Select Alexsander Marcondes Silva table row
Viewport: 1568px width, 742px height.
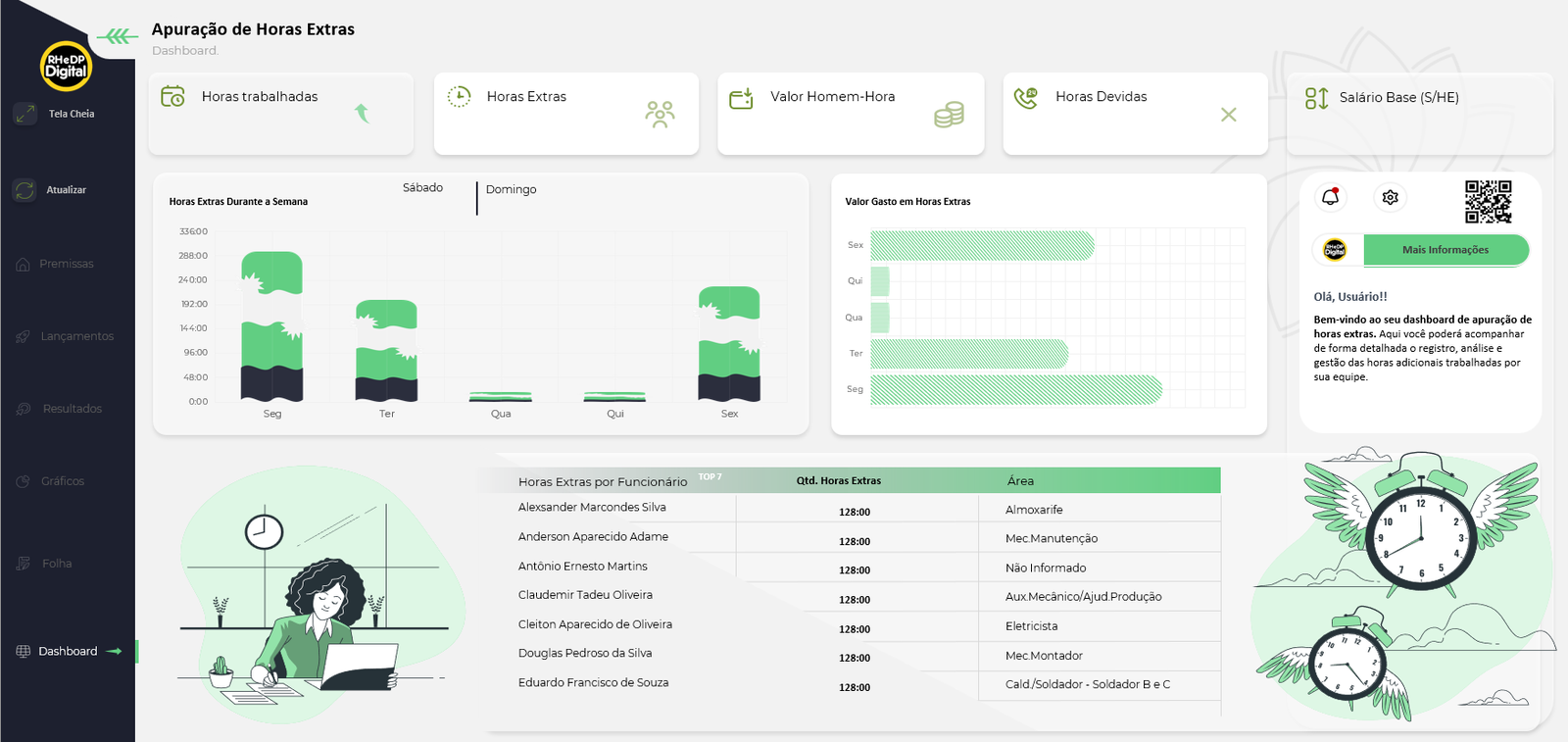click(592, 508)
